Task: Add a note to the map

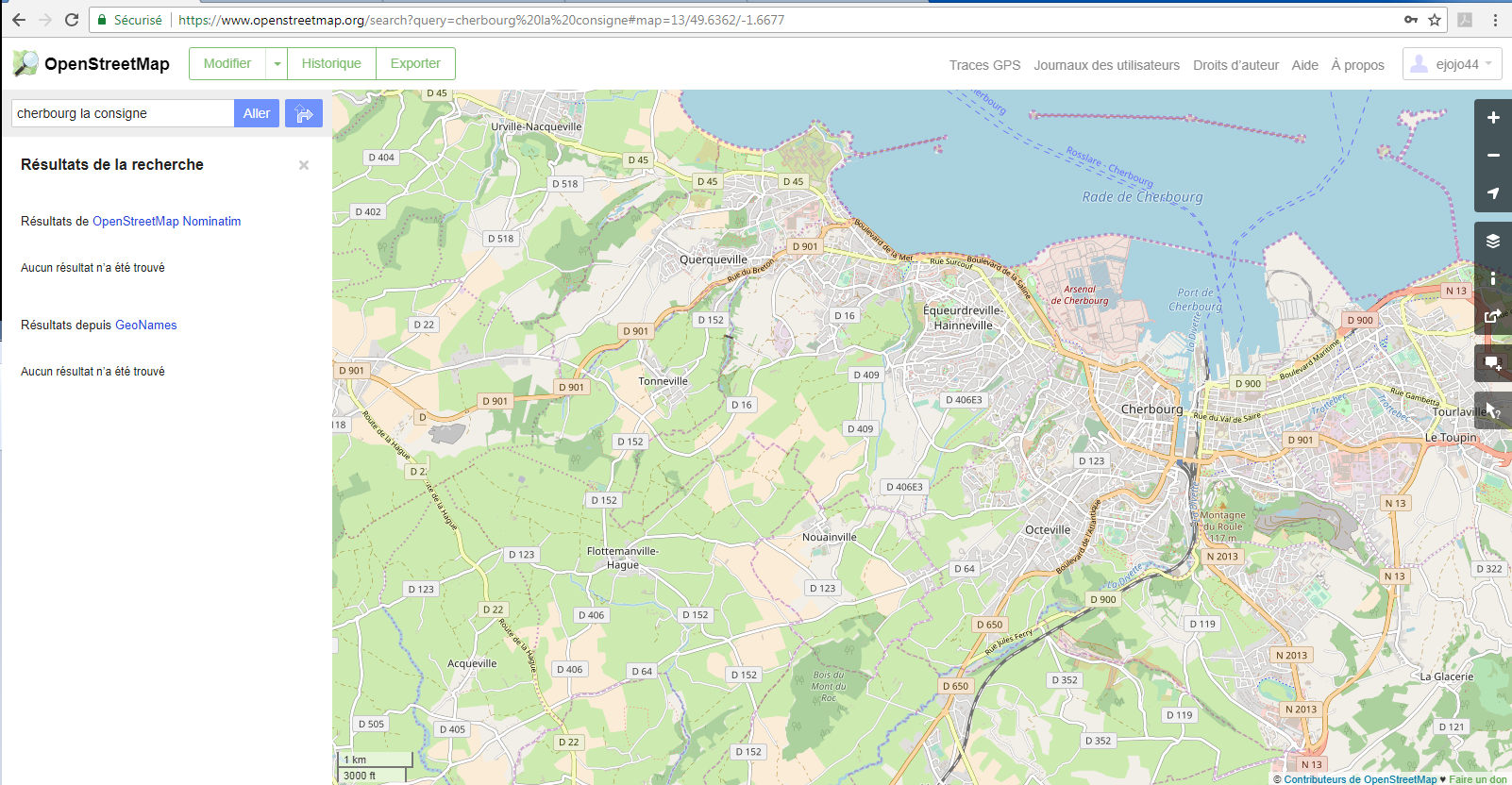Action: click(1493, 363)
